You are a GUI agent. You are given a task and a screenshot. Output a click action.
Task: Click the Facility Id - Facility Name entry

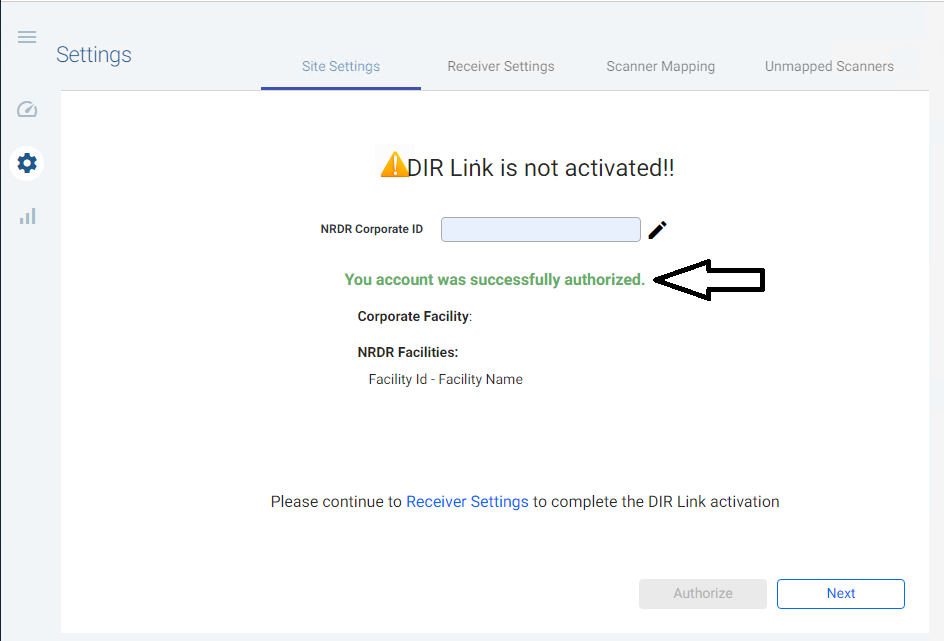pyautogui.click(x=445, y=379)
